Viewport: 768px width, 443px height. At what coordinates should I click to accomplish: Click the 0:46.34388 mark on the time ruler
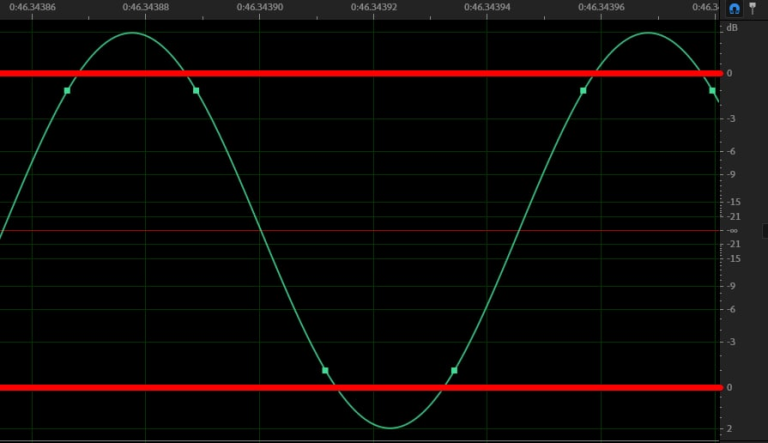click(145, 7)
